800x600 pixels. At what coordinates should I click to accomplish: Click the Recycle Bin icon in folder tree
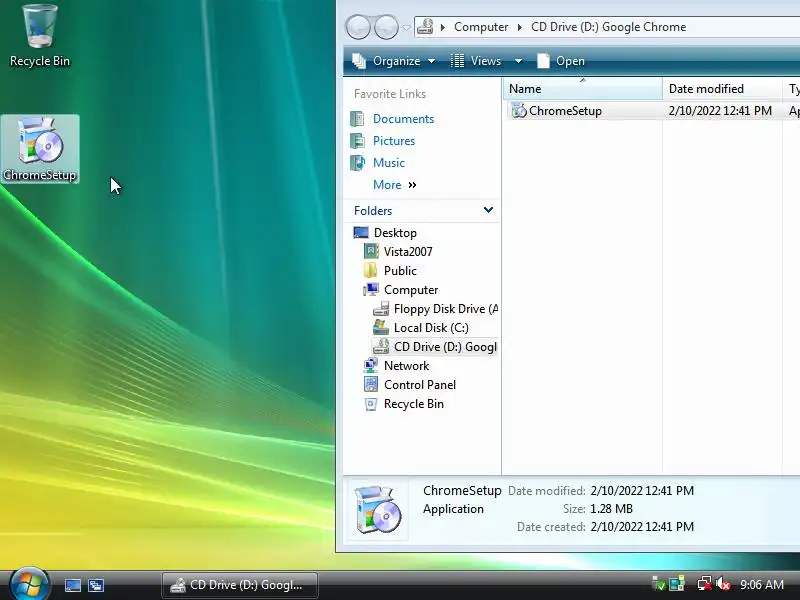(371, 404)
